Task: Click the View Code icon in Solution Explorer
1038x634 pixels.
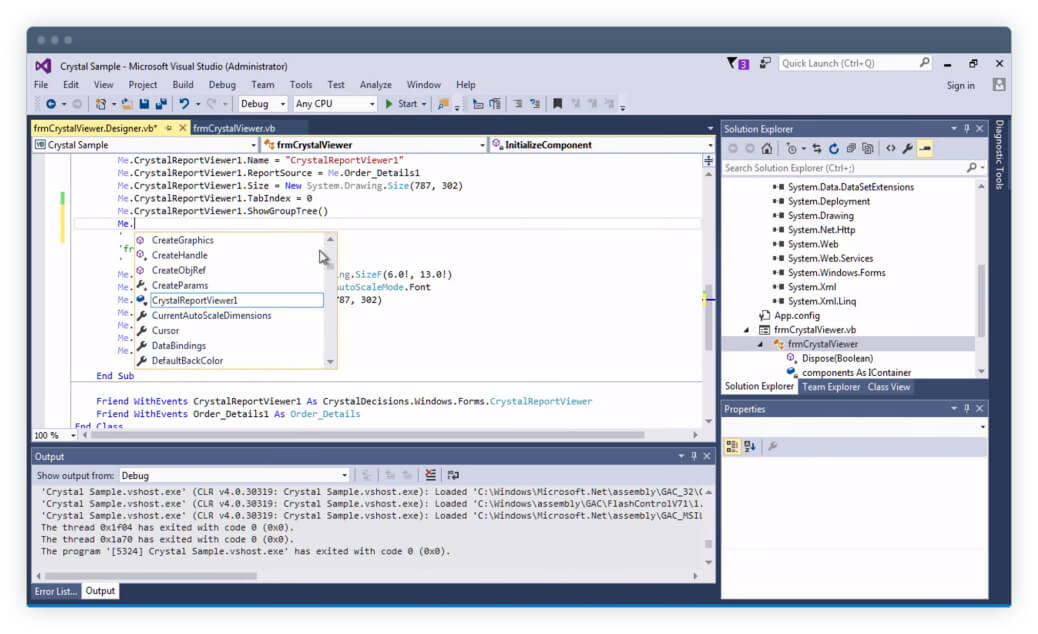Action: coord(891,149)
